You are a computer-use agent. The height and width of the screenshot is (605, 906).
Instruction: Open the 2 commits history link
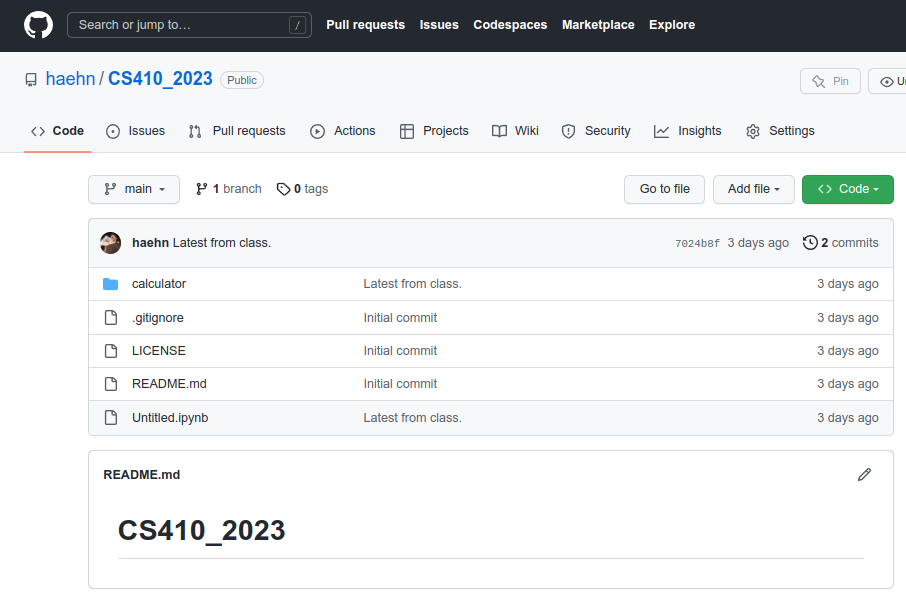pos(841,243)
